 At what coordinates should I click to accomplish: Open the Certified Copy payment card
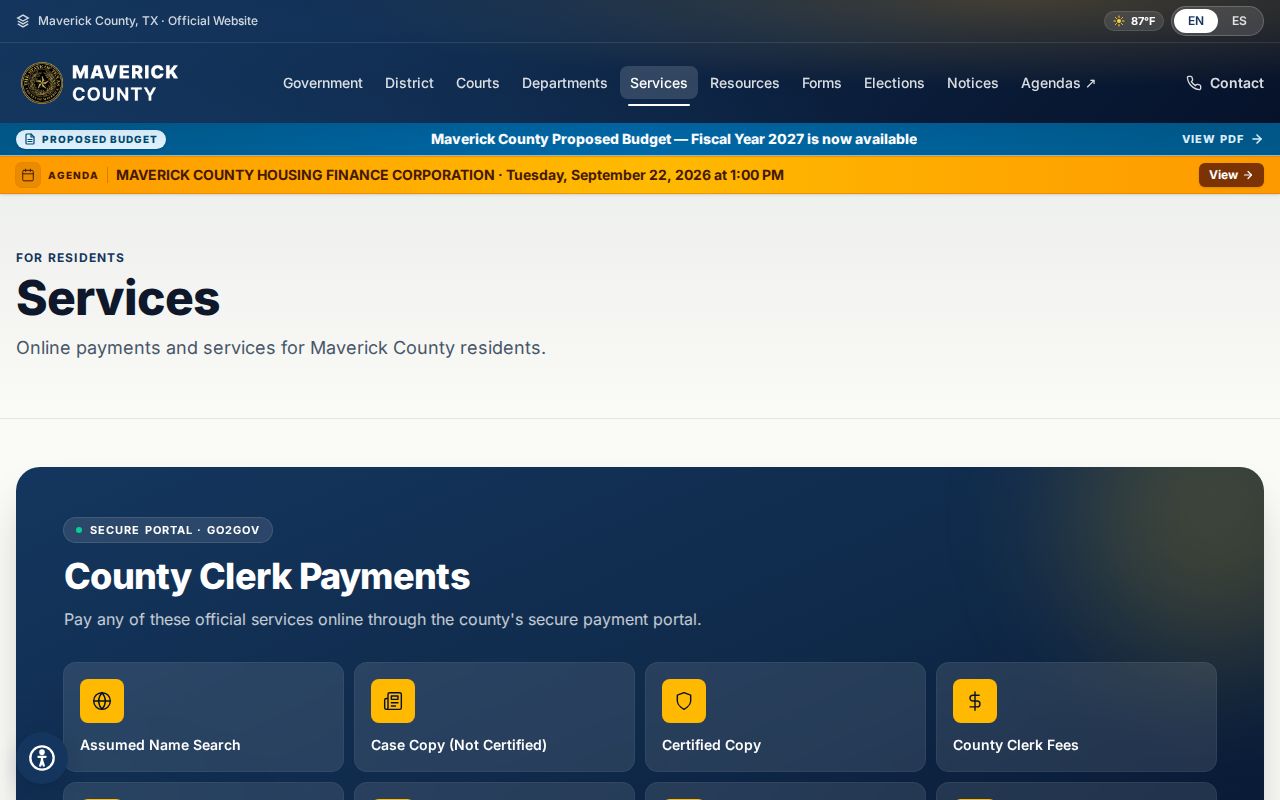coord(785,717)
